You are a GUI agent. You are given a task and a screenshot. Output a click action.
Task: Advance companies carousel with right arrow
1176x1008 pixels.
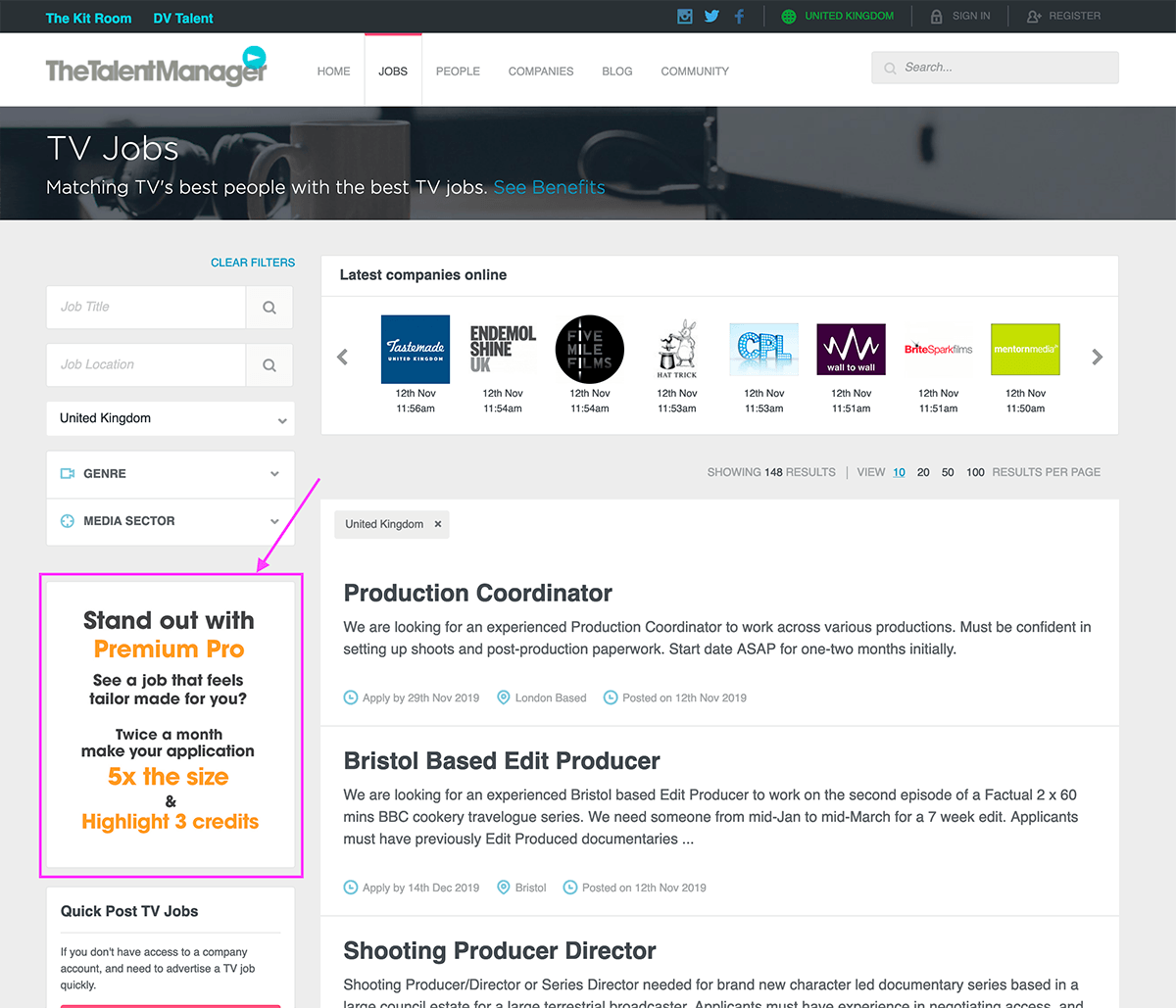(1097, 358)
